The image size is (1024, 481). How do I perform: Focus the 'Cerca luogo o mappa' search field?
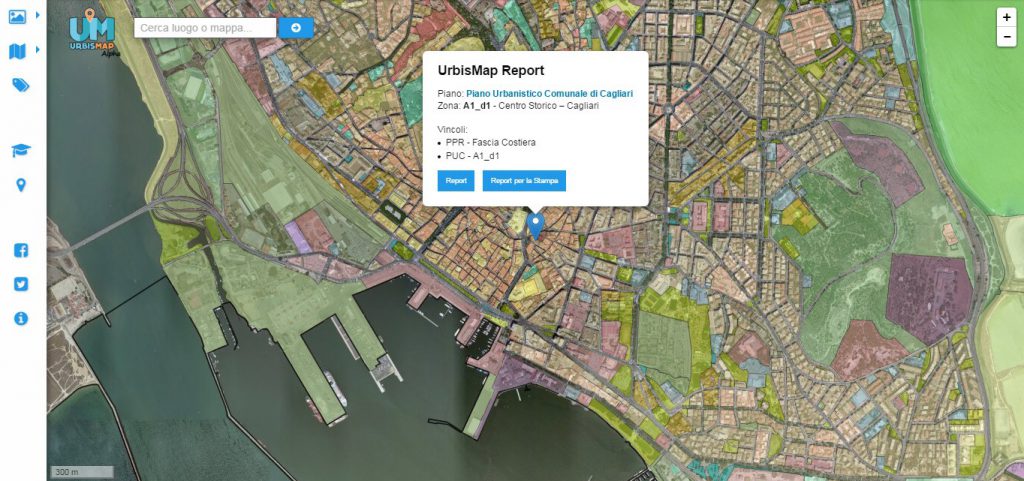click(205, 28)
